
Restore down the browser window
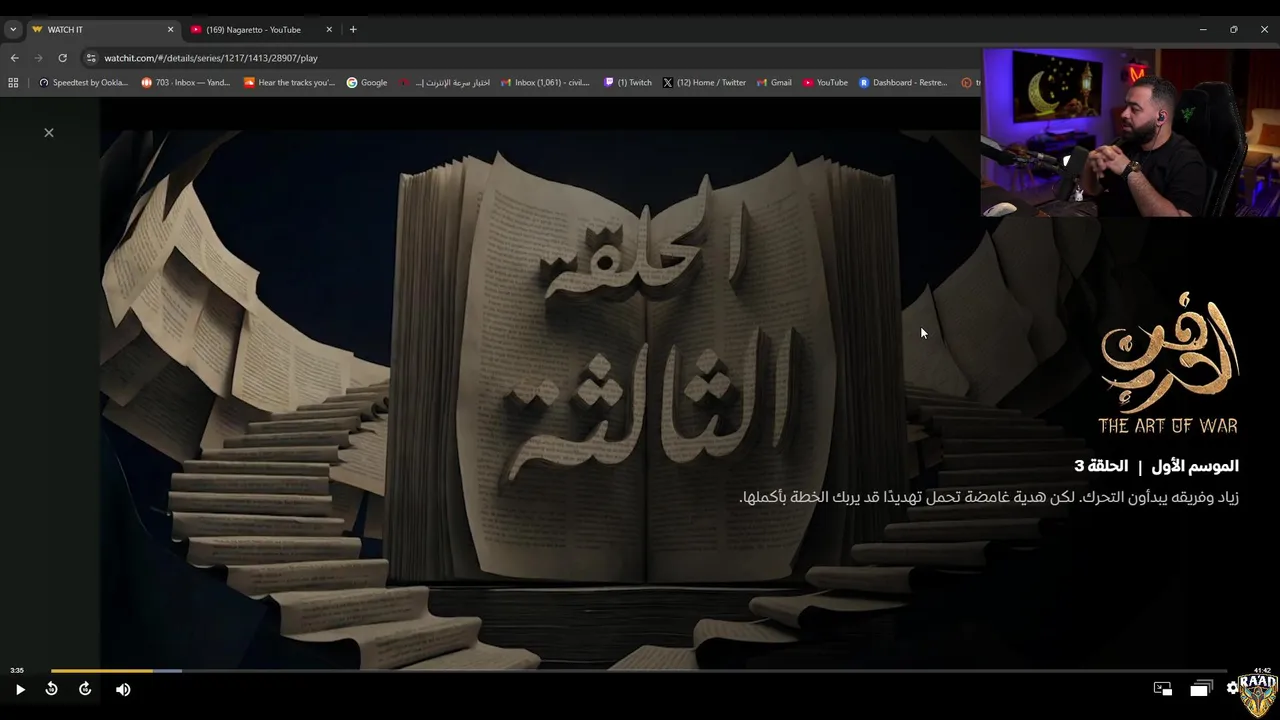1233,30
